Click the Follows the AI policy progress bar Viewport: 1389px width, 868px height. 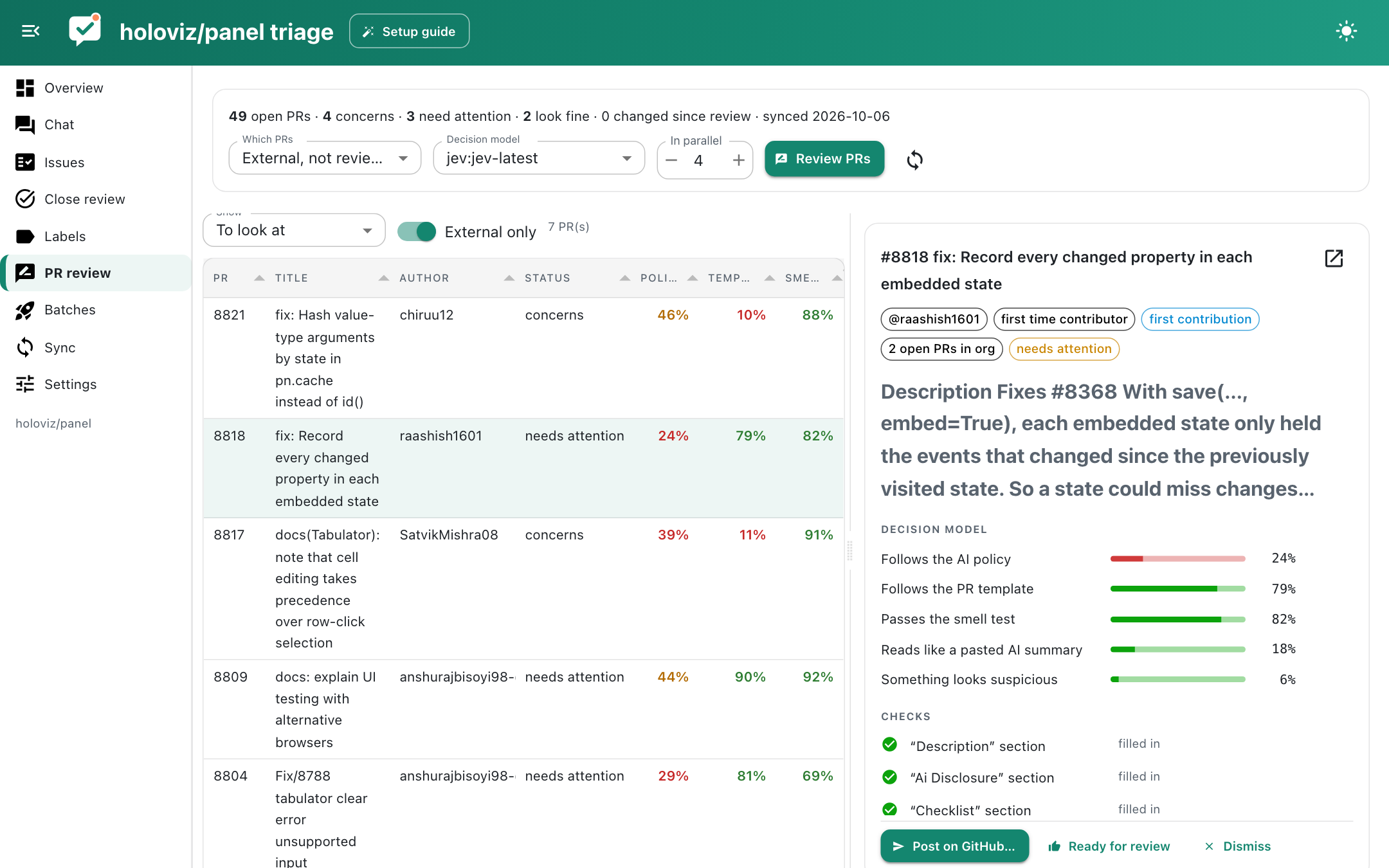pos(1178,559)
